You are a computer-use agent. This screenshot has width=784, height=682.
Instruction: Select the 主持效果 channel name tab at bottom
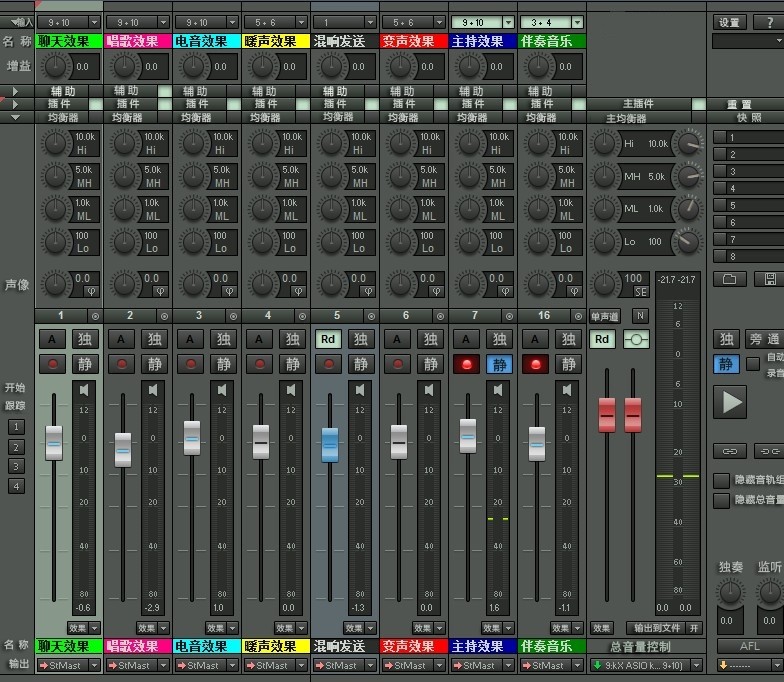pos(483,646)
